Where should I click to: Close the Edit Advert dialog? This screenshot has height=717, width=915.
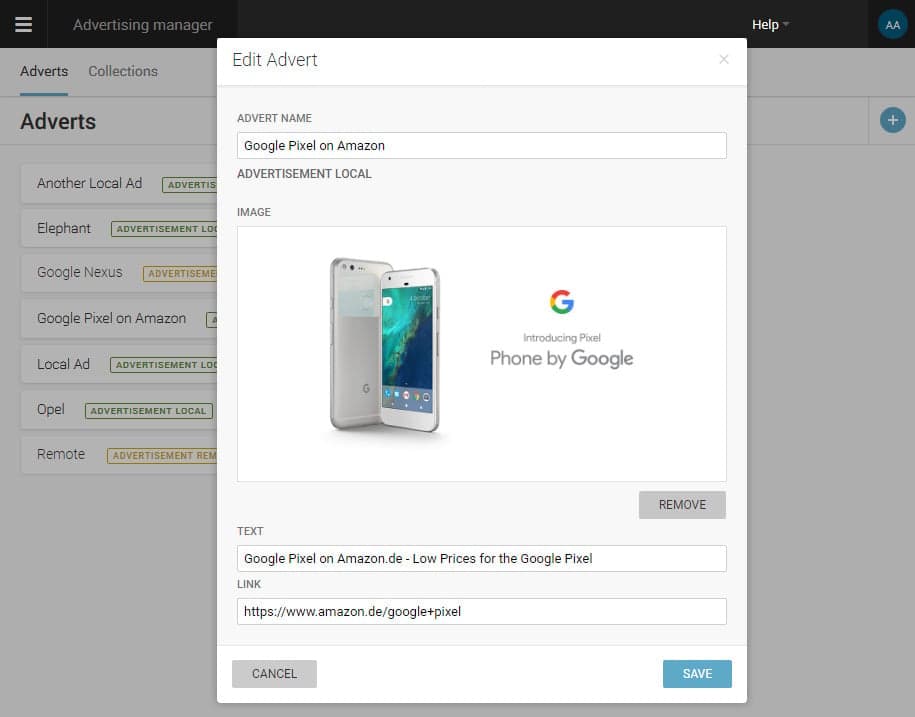pos(724,60)
